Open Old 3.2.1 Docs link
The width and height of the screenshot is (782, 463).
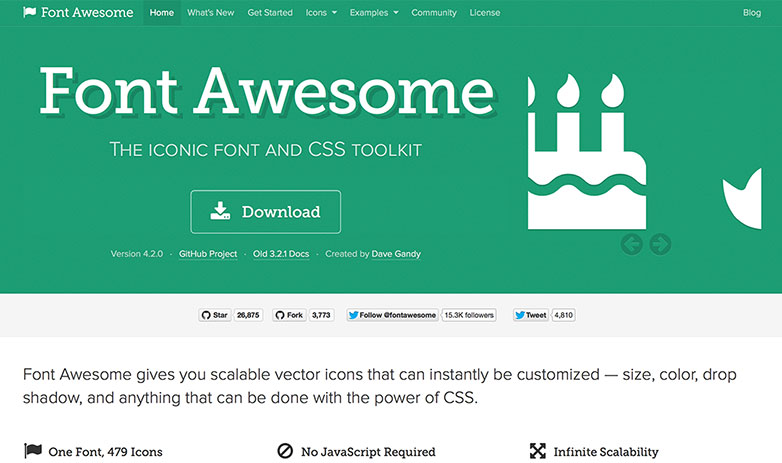(281, 253)
